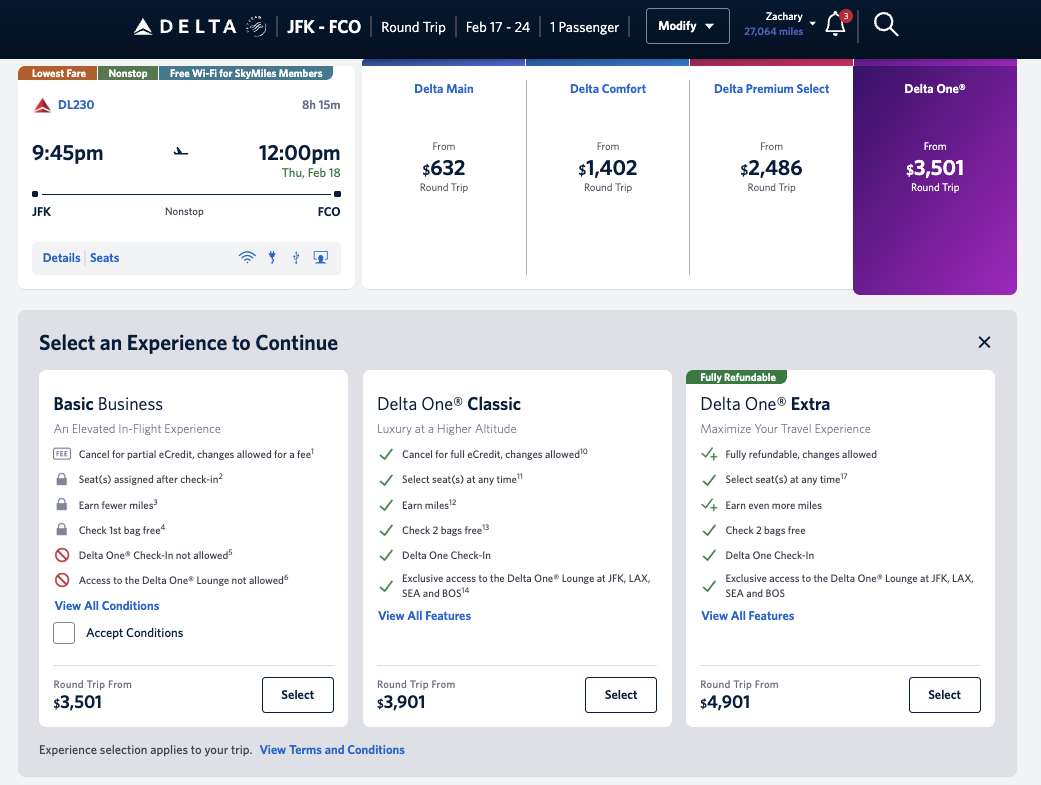Click lock icon beside Seat(s) assigned after check-in
1041x785 pixels.
click(62, 479)
